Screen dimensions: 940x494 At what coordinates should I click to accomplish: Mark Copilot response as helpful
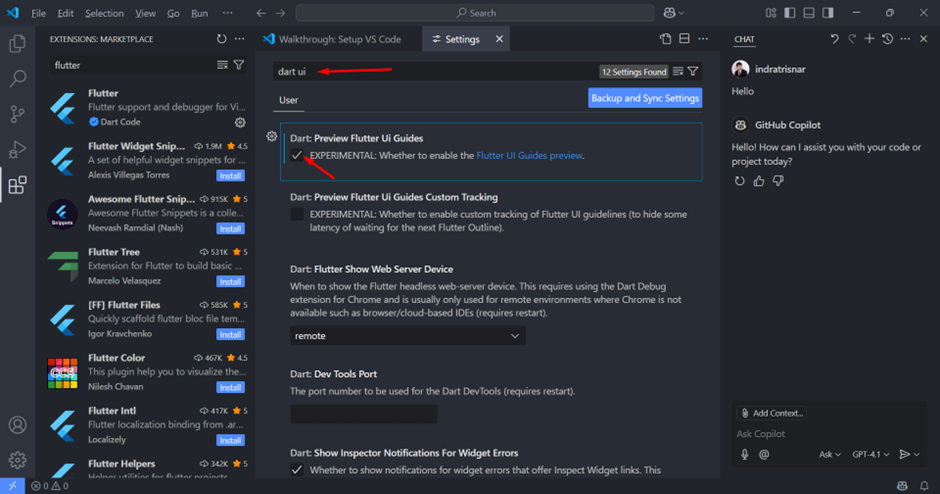759,180
